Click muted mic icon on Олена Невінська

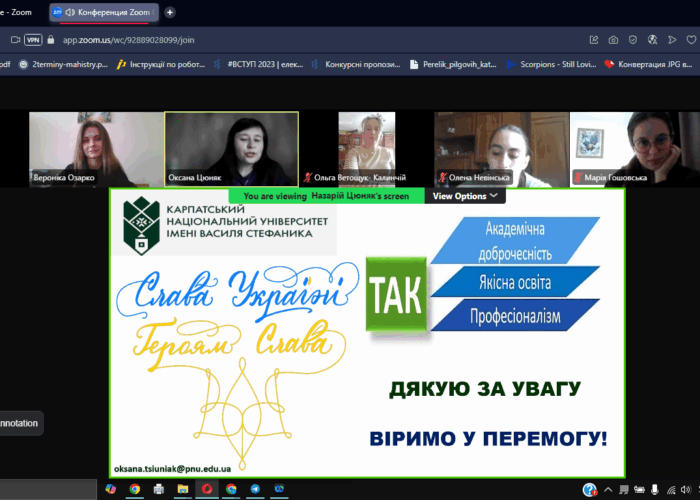pos(441,178)
